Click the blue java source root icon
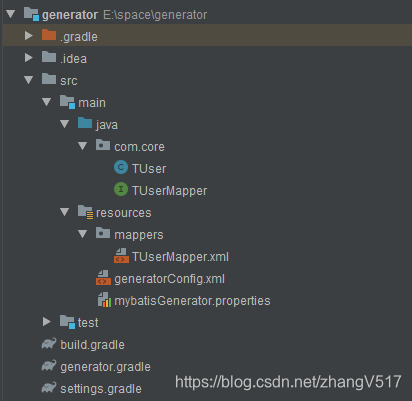 click(x=85, y=123)
